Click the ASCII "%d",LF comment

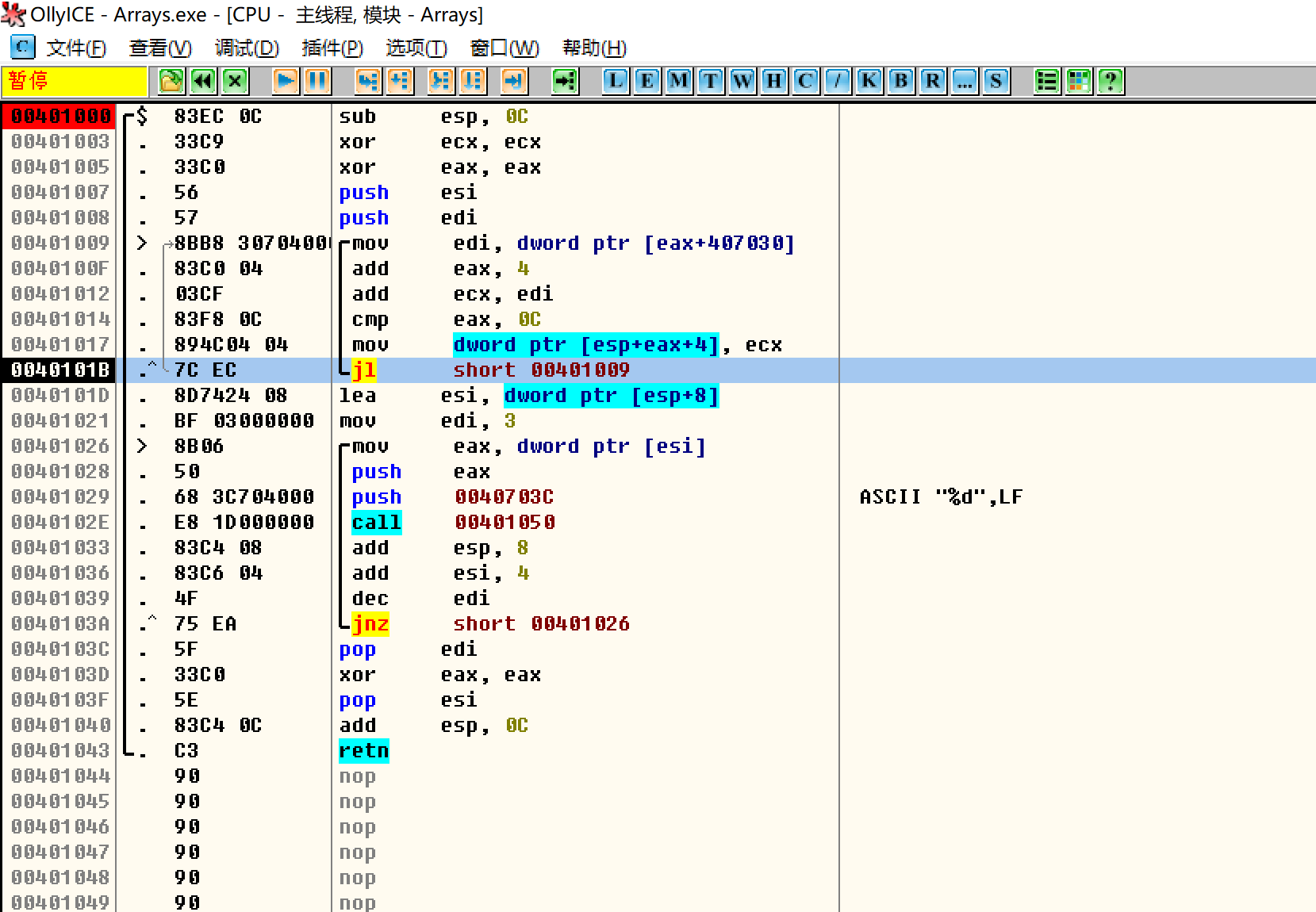pyautogui.click(x=941, y=497)
